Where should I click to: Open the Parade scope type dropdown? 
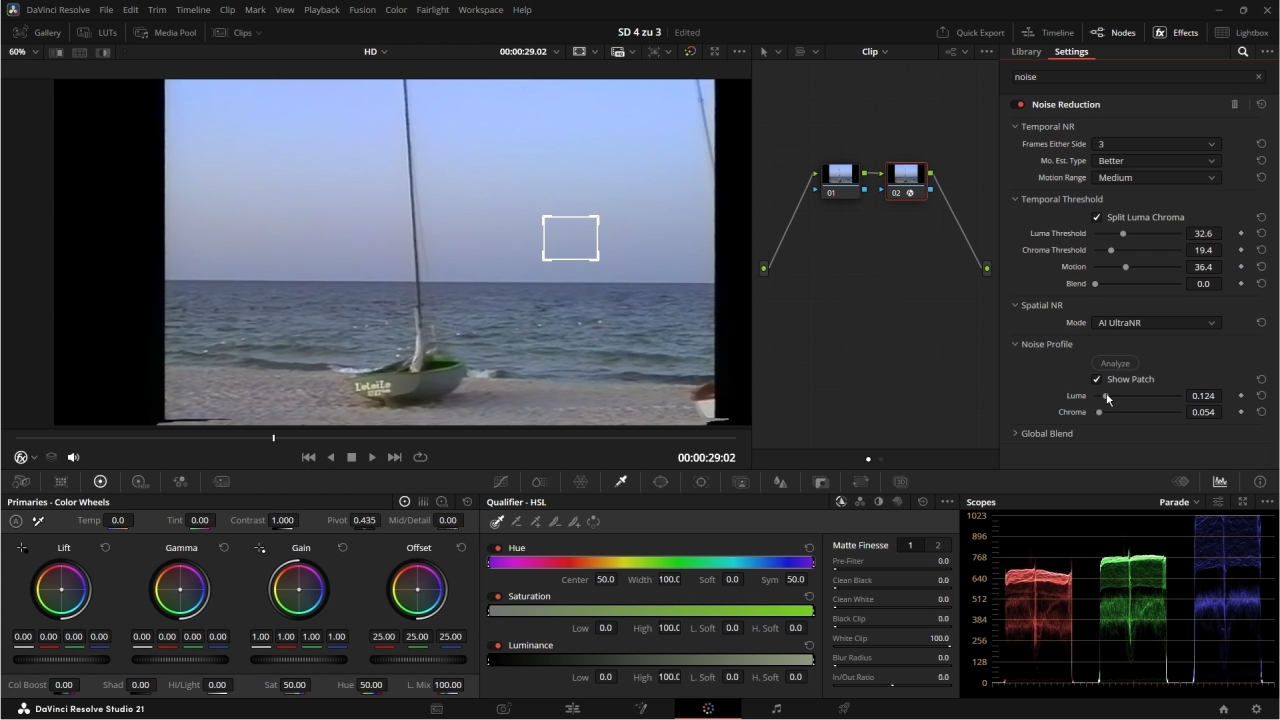click(1179, 502)
